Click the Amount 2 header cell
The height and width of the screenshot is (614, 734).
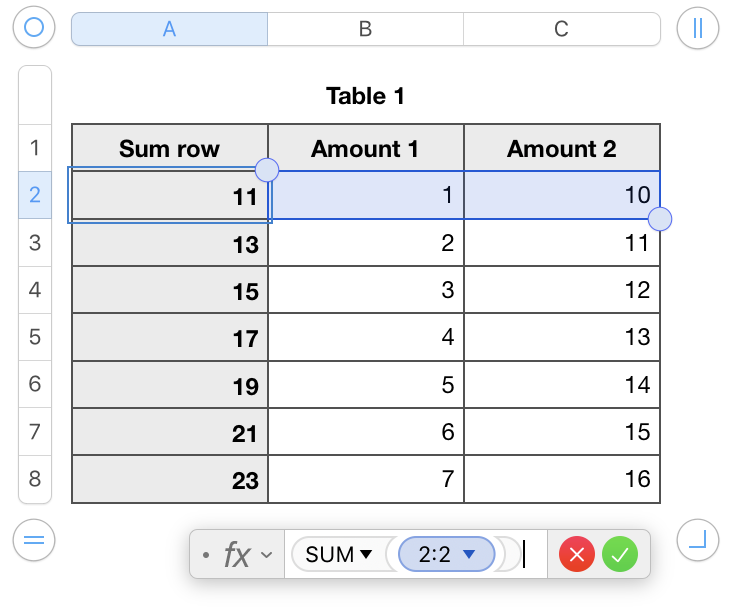click(561, 149)
